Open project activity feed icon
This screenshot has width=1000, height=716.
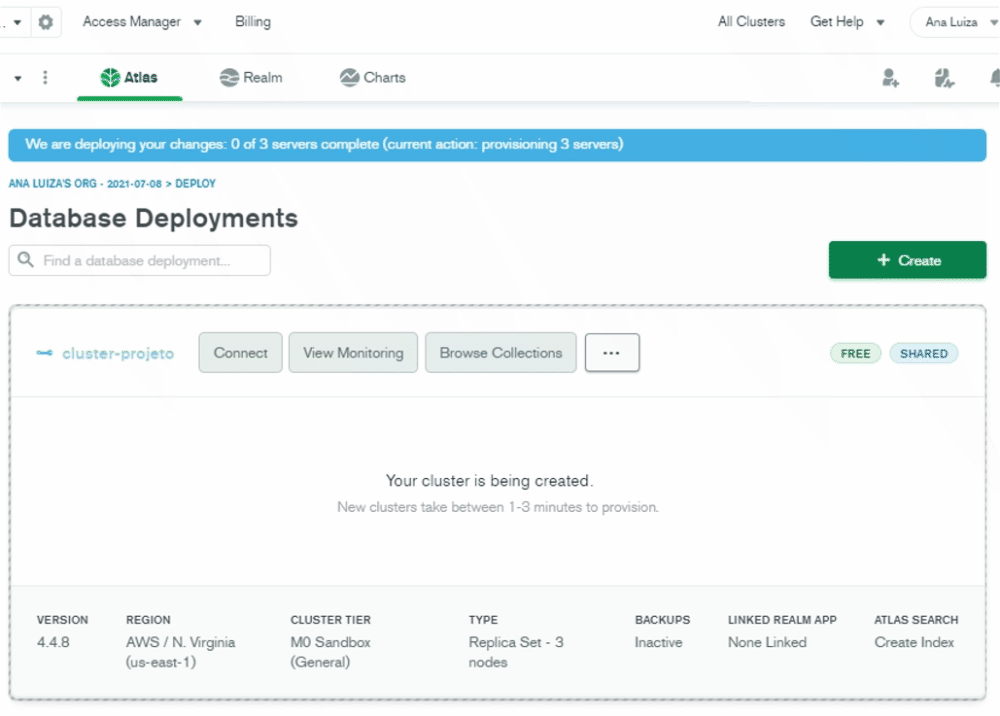944,78
